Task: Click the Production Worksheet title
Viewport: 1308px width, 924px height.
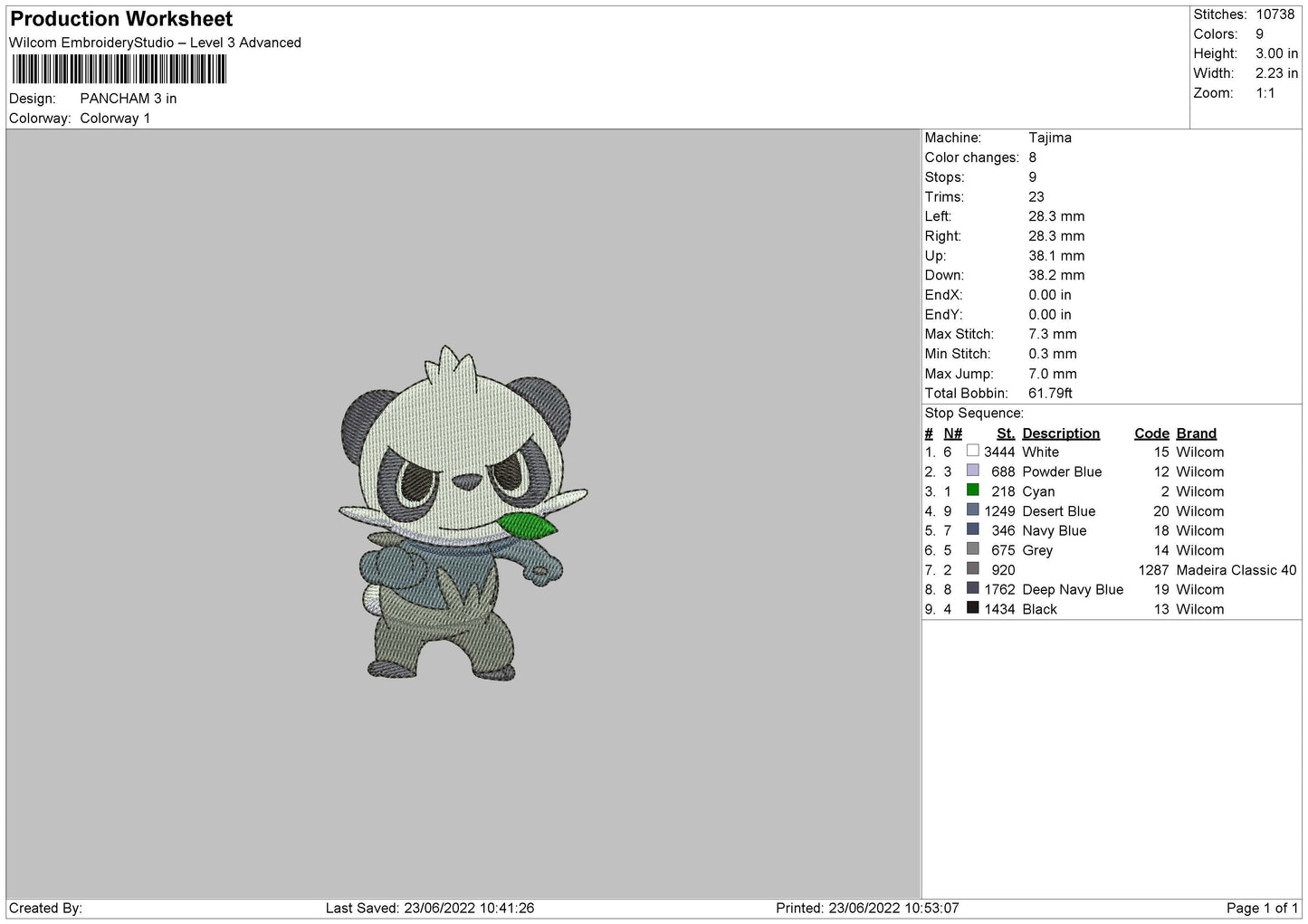Action: pyautogui.click(x=121, y=19)
